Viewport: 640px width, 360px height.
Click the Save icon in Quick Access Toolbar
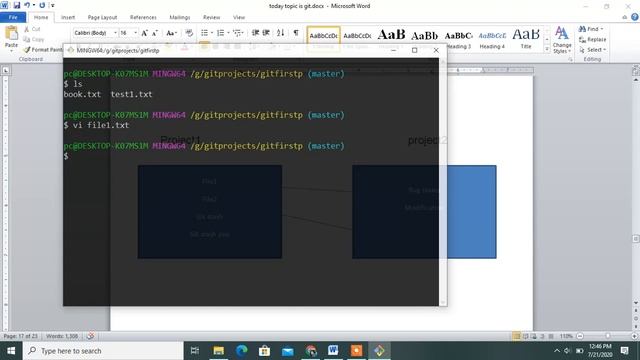[x=17, y=5]
